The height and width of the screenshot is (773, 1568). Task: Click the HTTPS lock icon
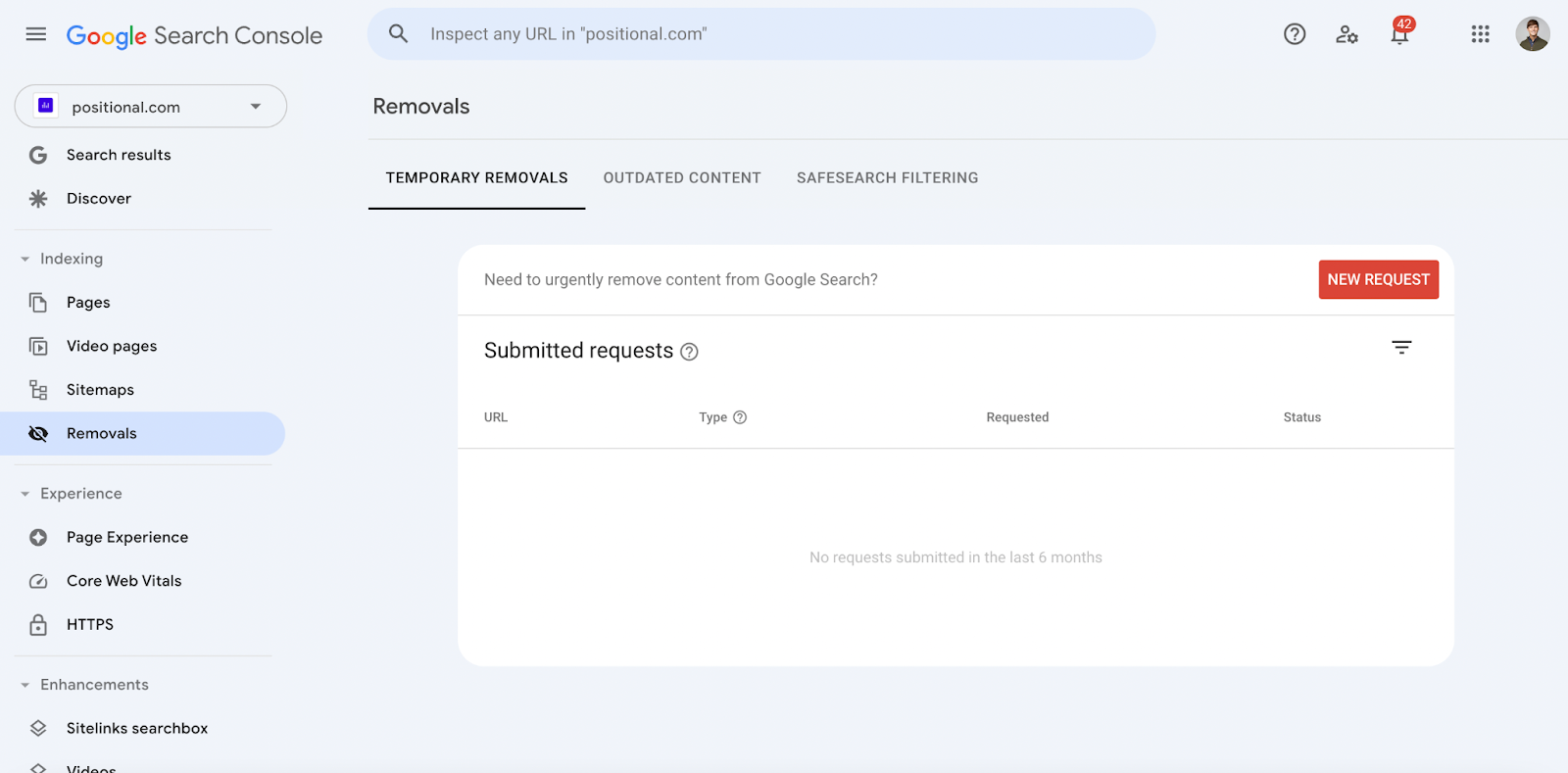coord(38,624)
